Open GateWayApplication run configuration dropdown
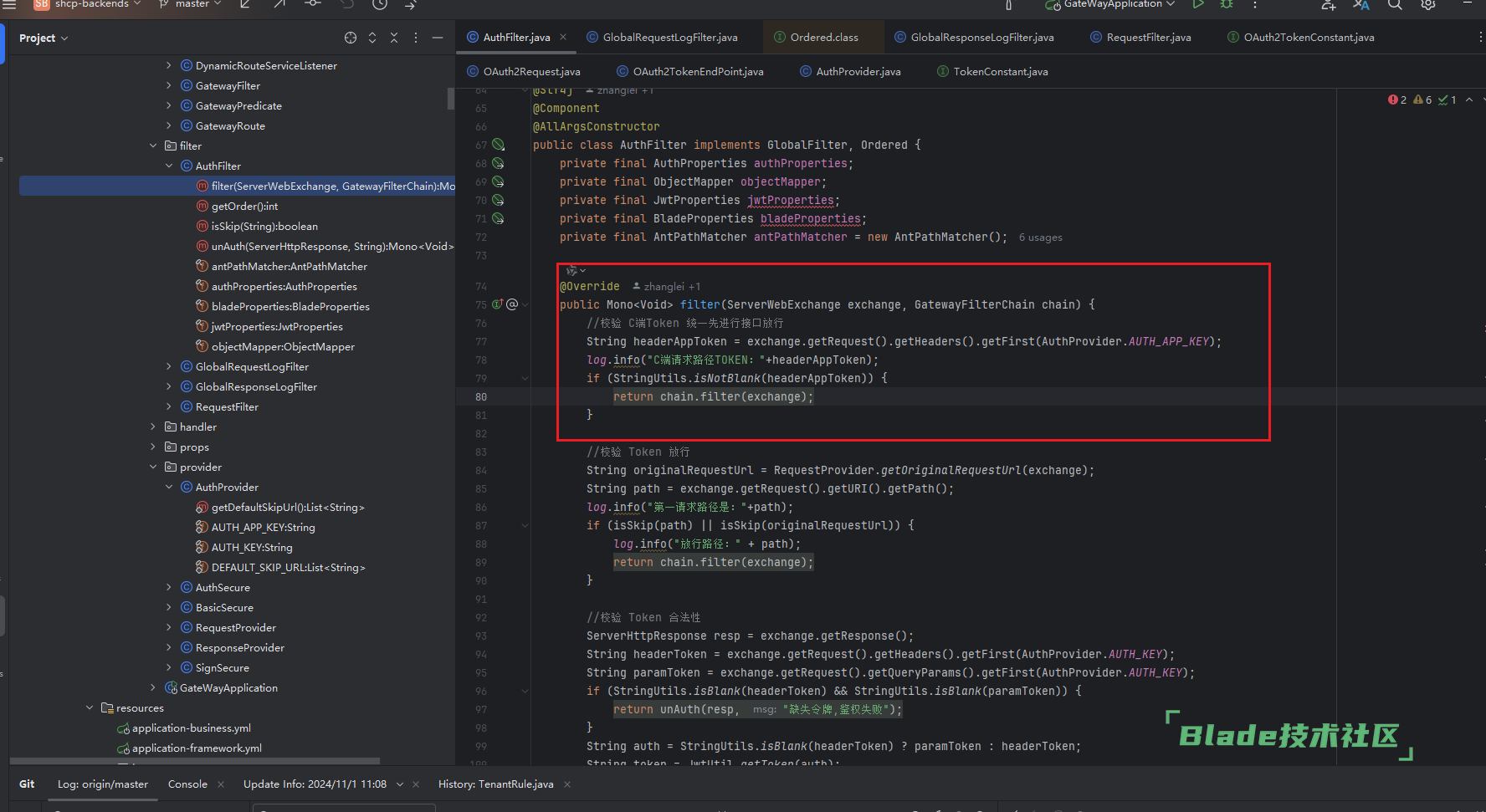The width and height of the screenshot is (1486, 812). [1110, 4]
